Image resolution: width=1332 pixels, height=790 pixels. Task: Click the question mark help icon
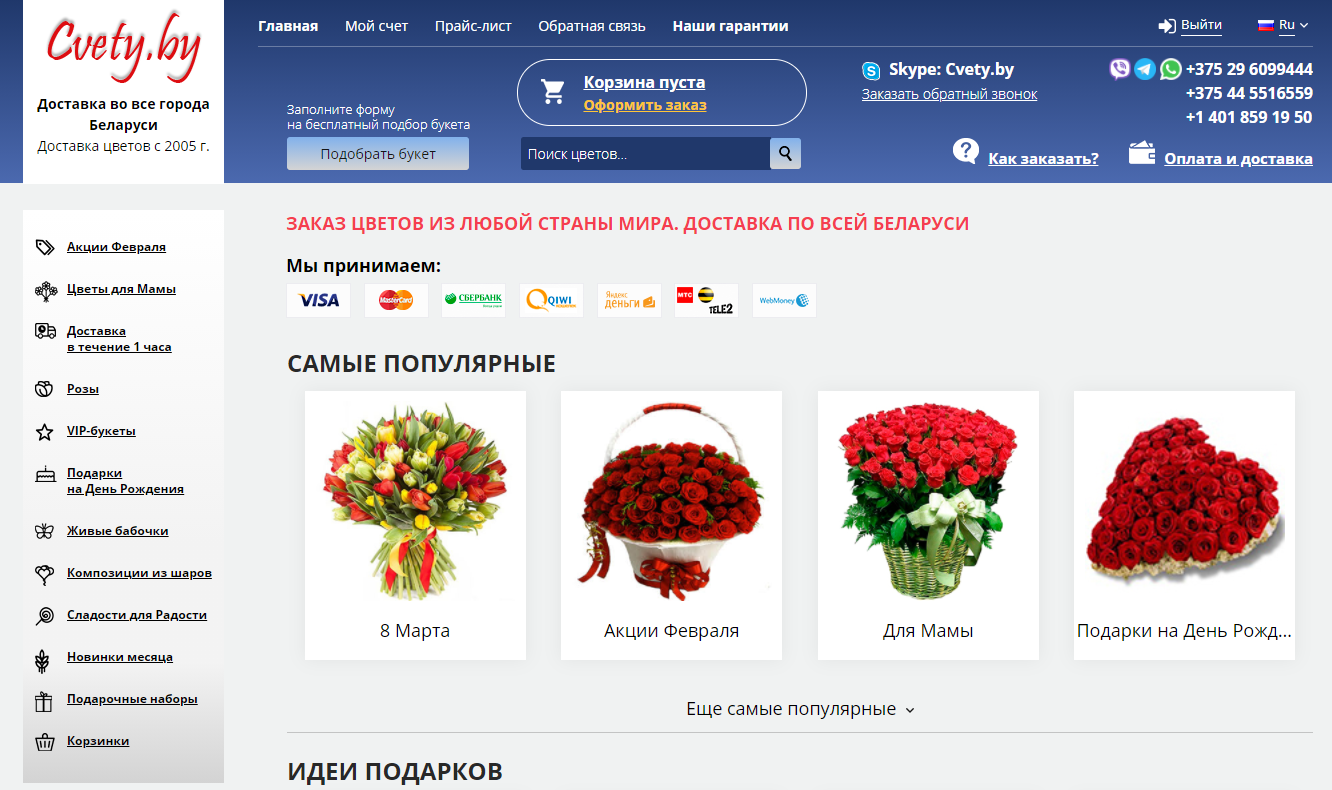click(x=965, y=151)
